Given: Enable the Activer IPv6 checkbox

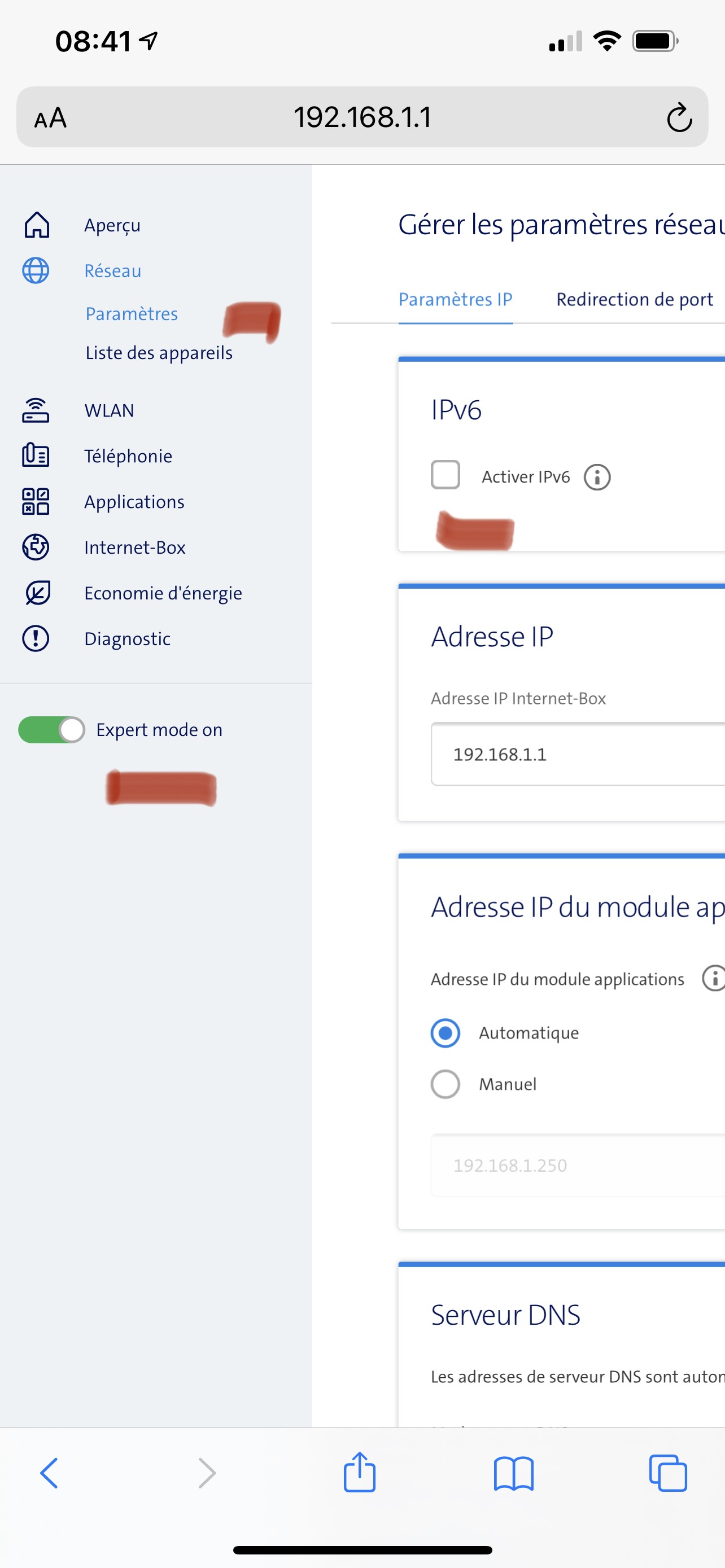Looking at the screenshot, I should click(x=446, y=475).
